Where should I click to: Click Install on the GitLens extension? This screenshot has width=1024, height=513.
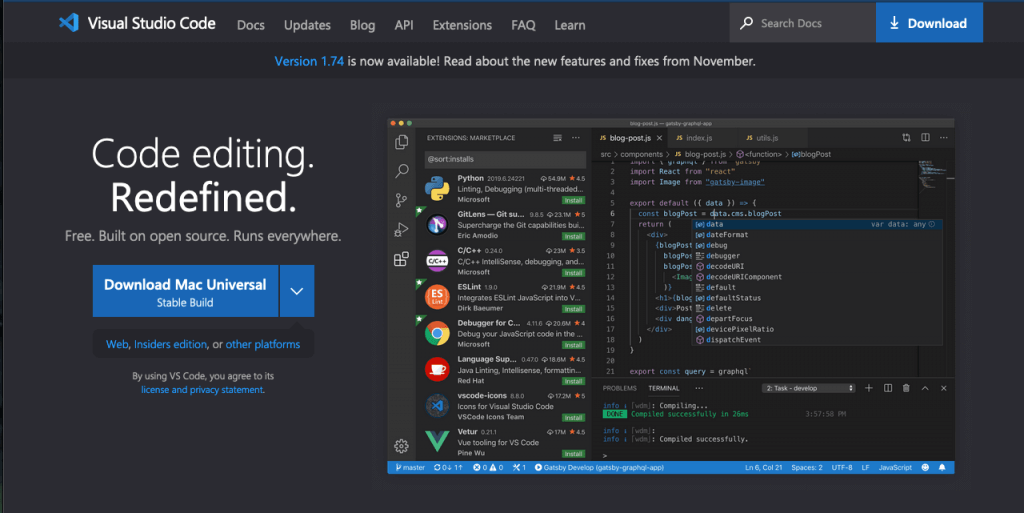[x=573, y=236]
